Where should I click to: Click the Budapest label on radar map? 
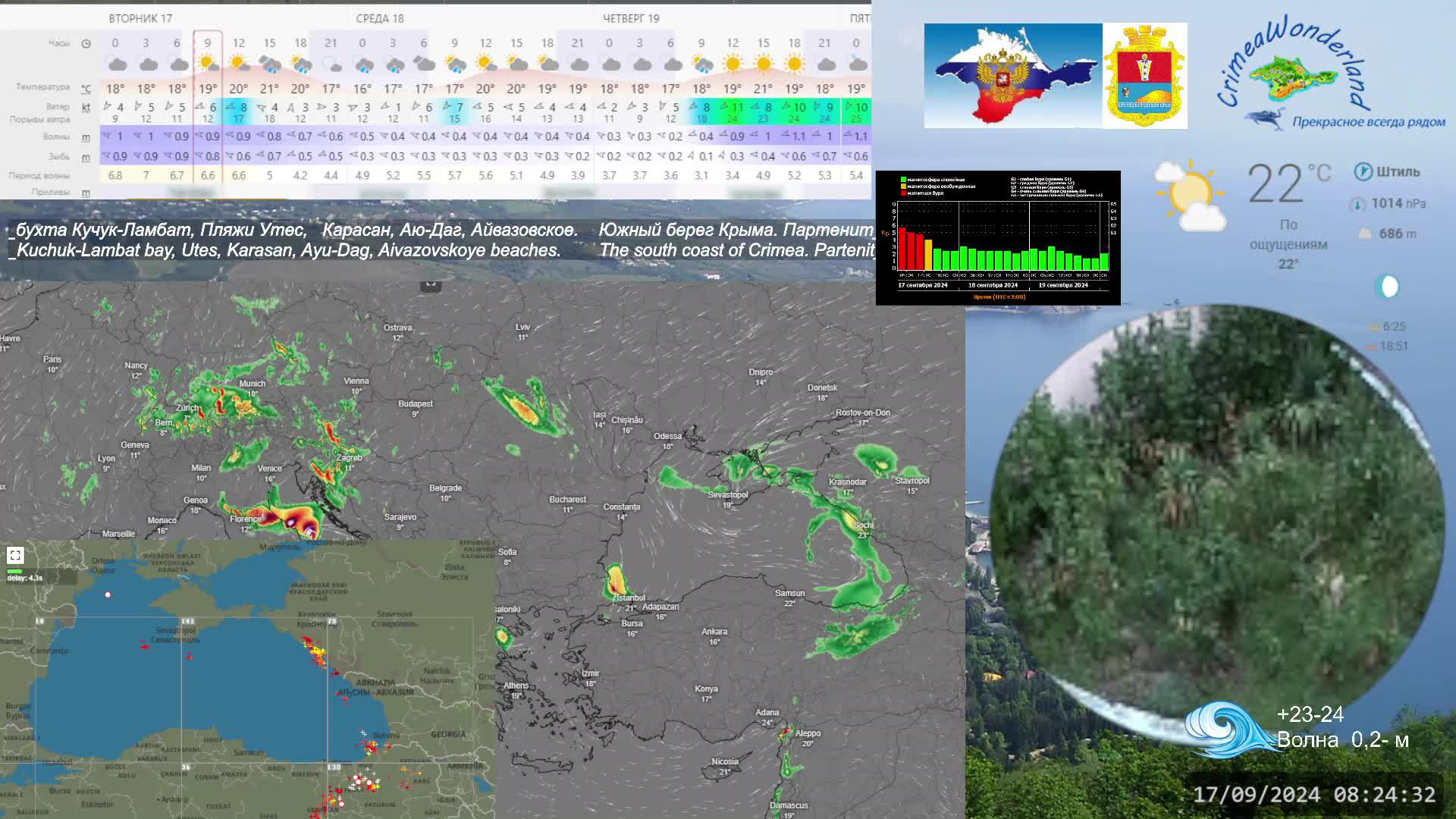(416, 404)
